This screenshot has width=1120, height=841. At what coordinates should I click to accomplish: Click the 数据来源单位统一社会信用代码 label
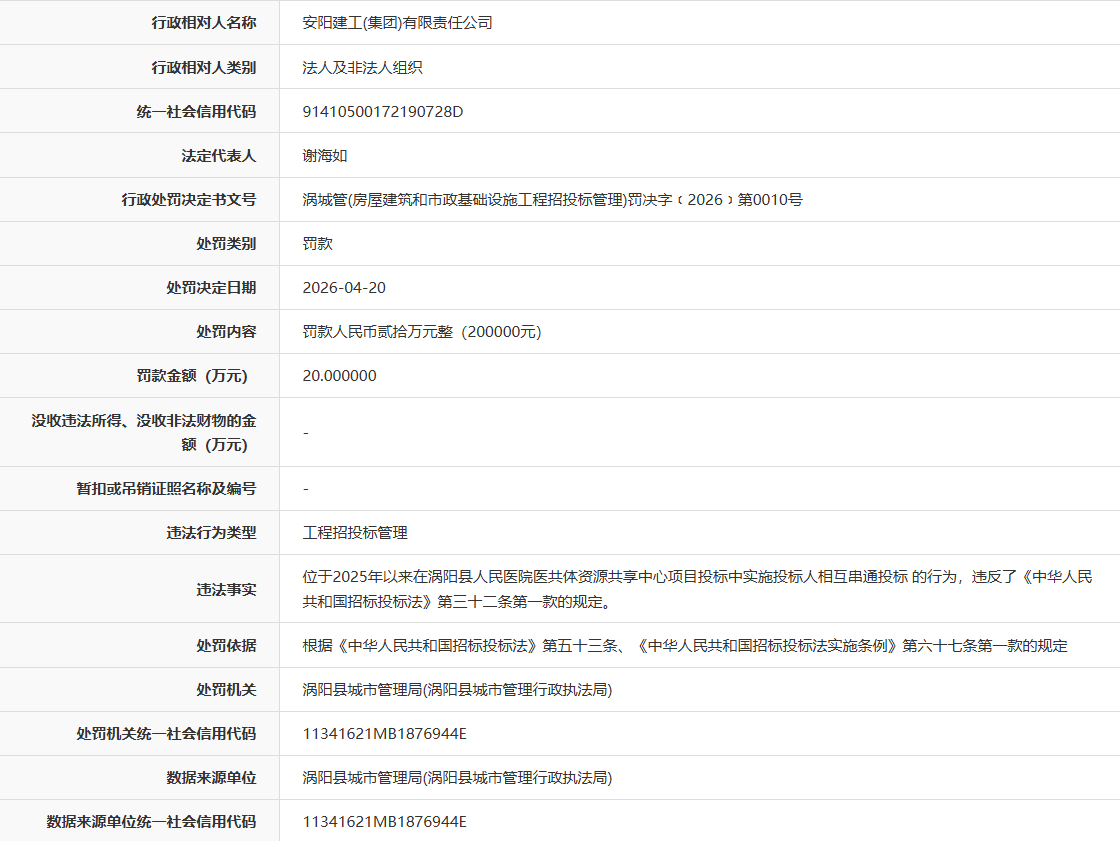pyautogui.click(x=151, y=822)
